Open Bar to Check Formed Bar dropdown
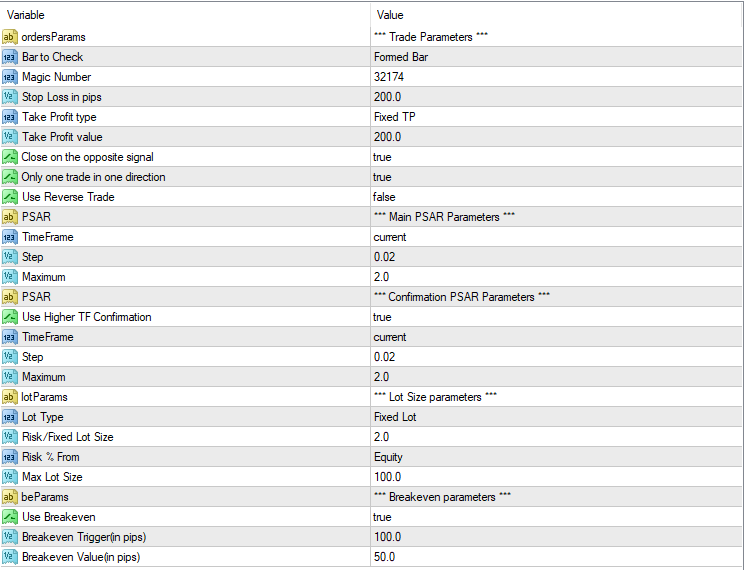Viewport: 747px width, 570px height. [556, 57]
